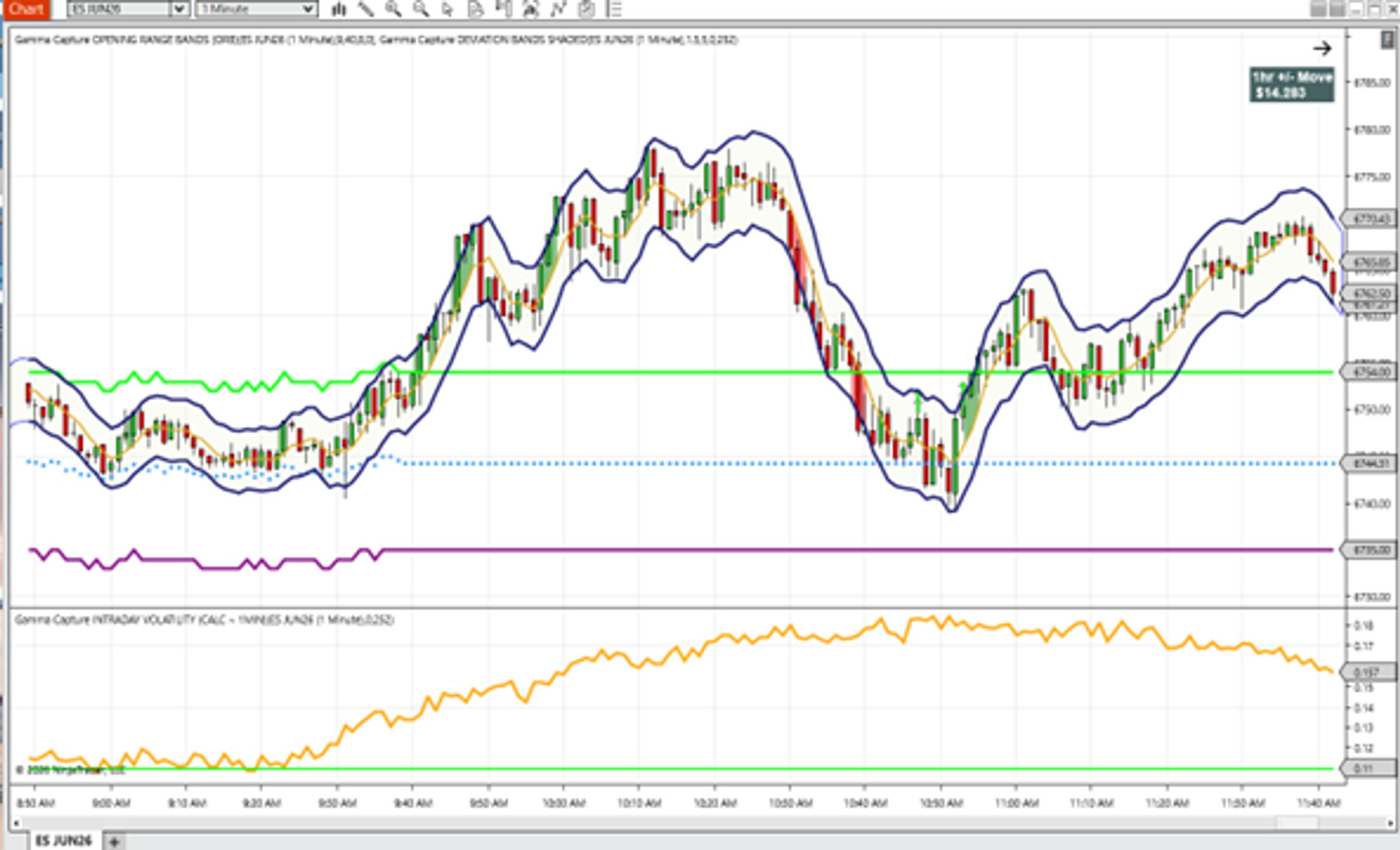Click the 9:00 AM time axis label
This screenshot has width=1400, height=850.
(111, 803)
